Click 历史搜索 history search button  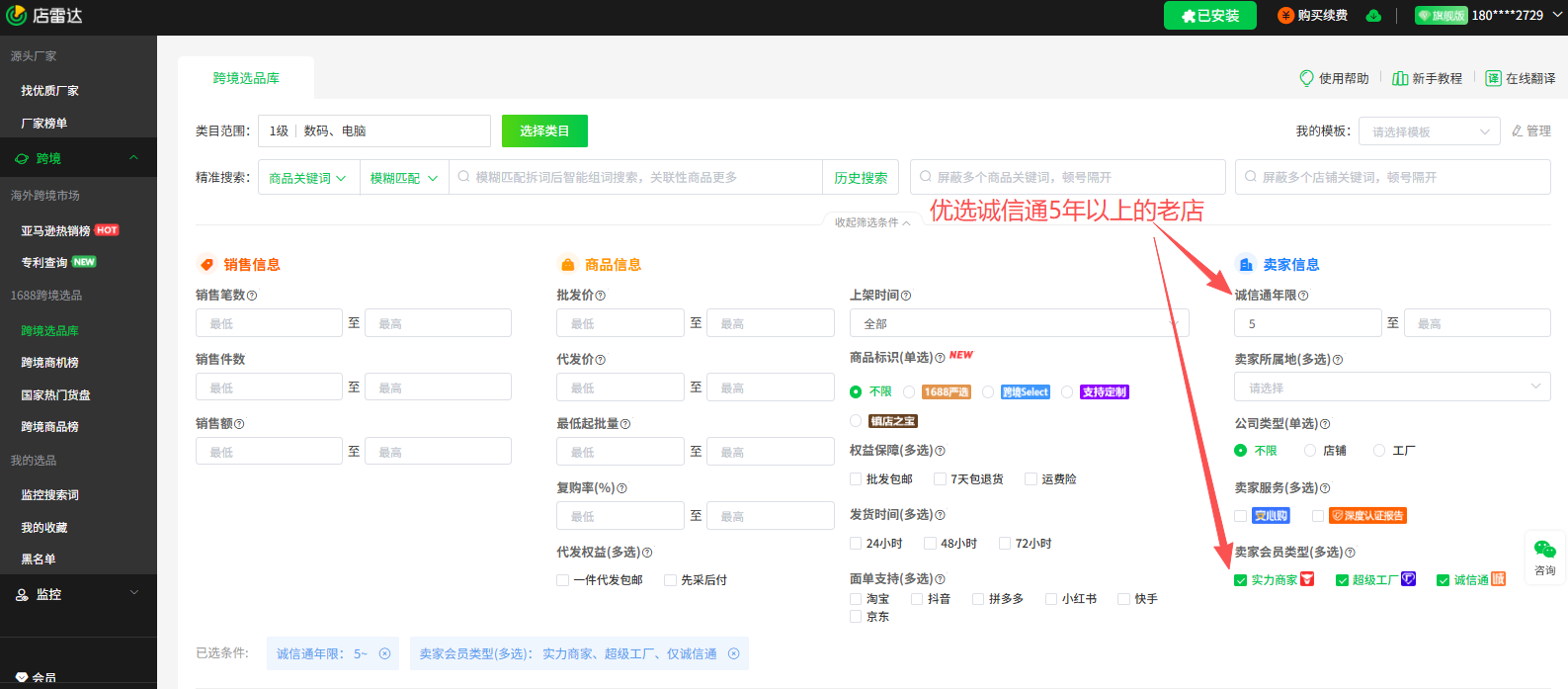pos(861,178)
